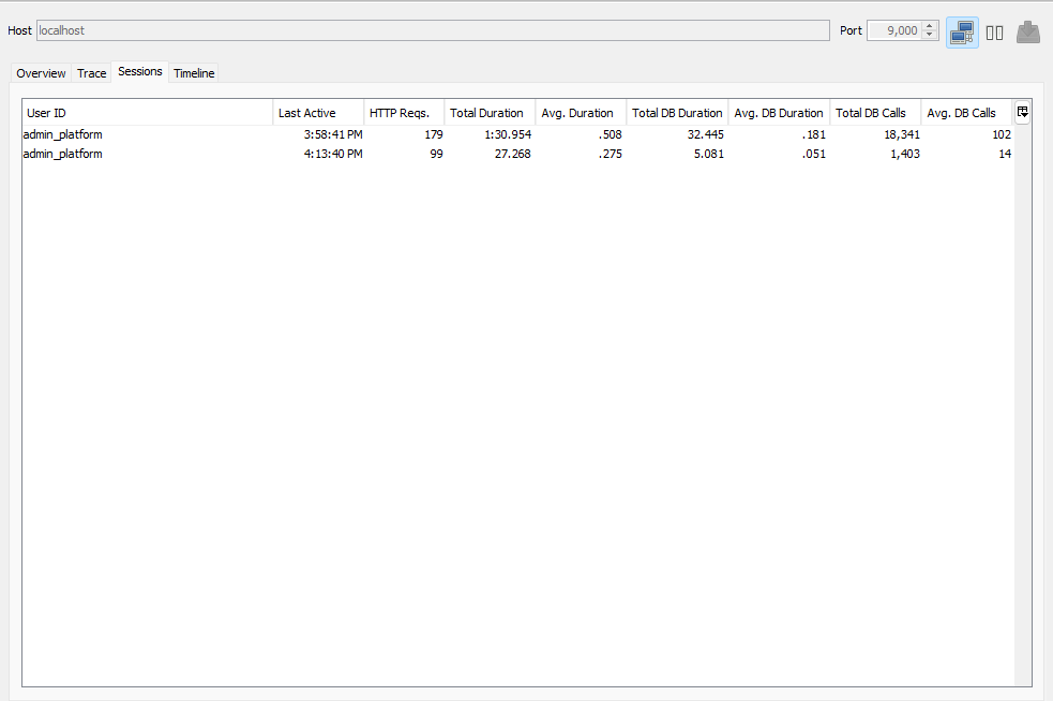The image size is (1053, 701).
Task: Sort by Avg. DB Duration column header
Action: coord(778,113)
